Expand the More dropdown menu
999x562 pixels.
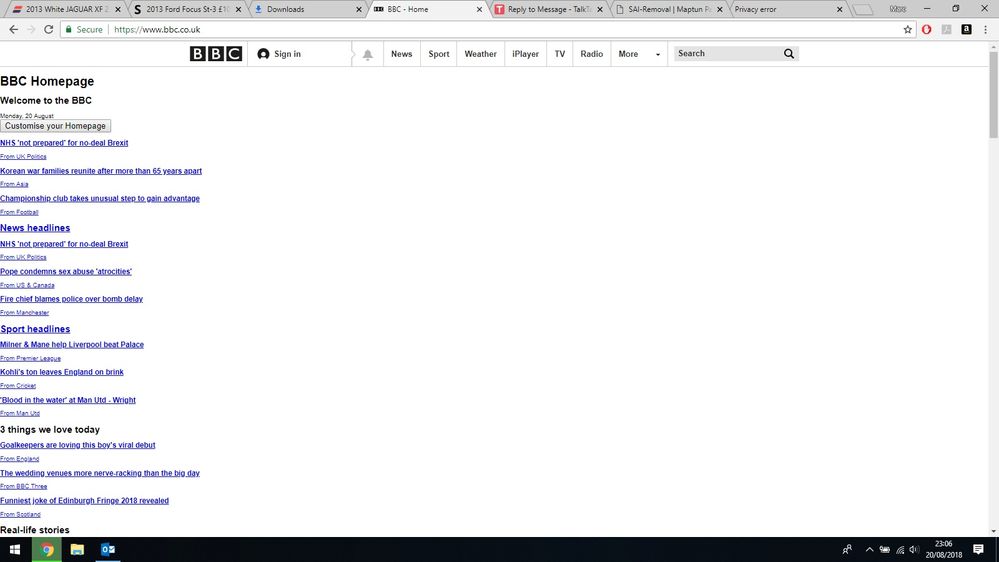coord(639,54)
